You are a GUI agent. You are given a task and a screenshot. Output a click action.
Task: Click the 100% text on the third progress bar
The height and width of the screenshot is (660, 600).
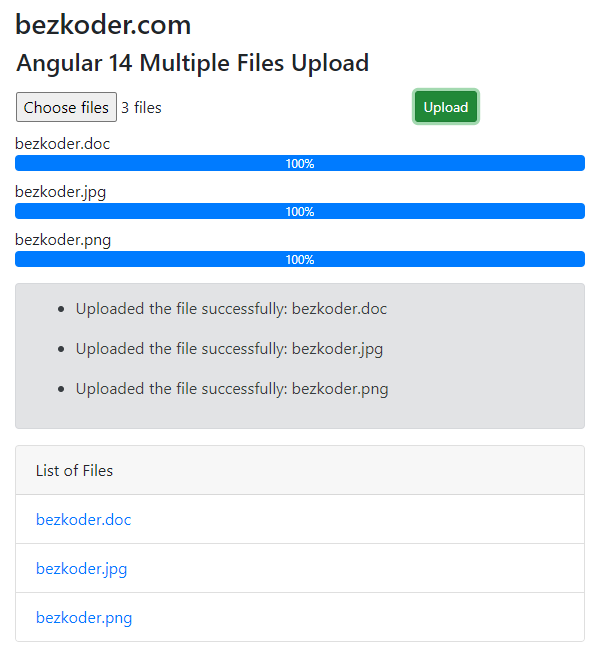pyautogui.click(x=300, y=260)
